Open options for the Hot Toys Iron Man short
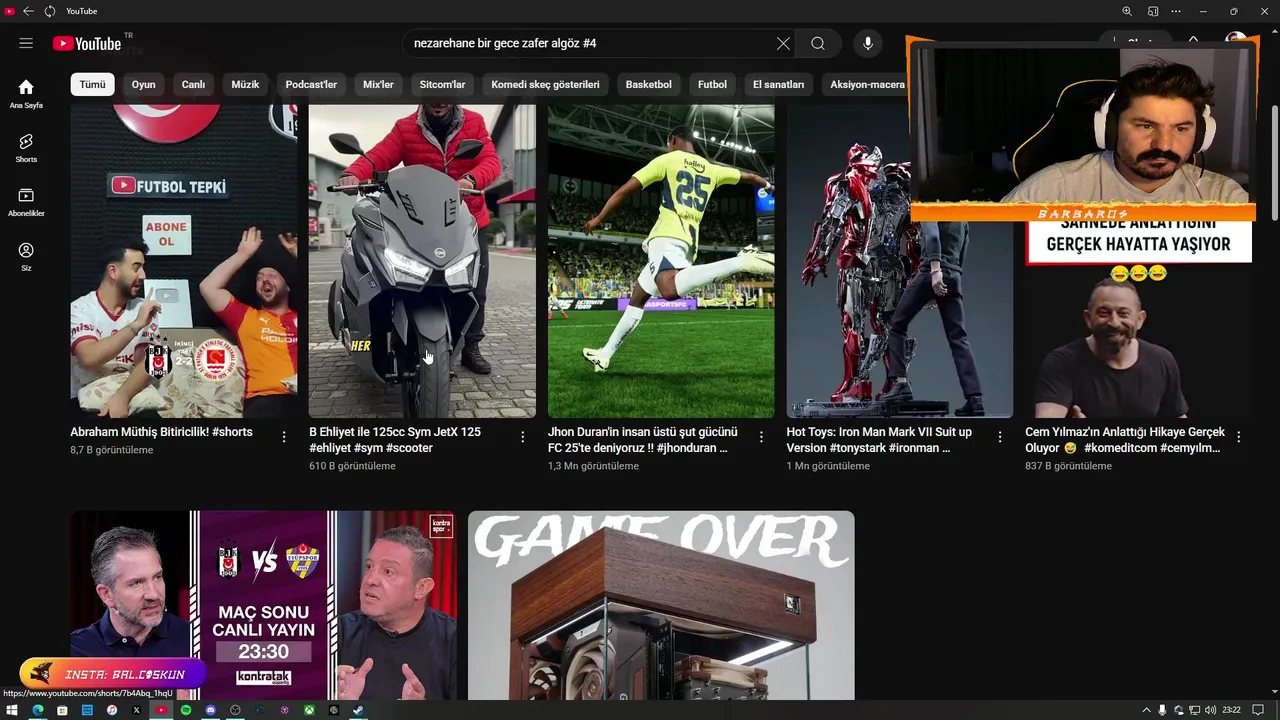 1000,437
